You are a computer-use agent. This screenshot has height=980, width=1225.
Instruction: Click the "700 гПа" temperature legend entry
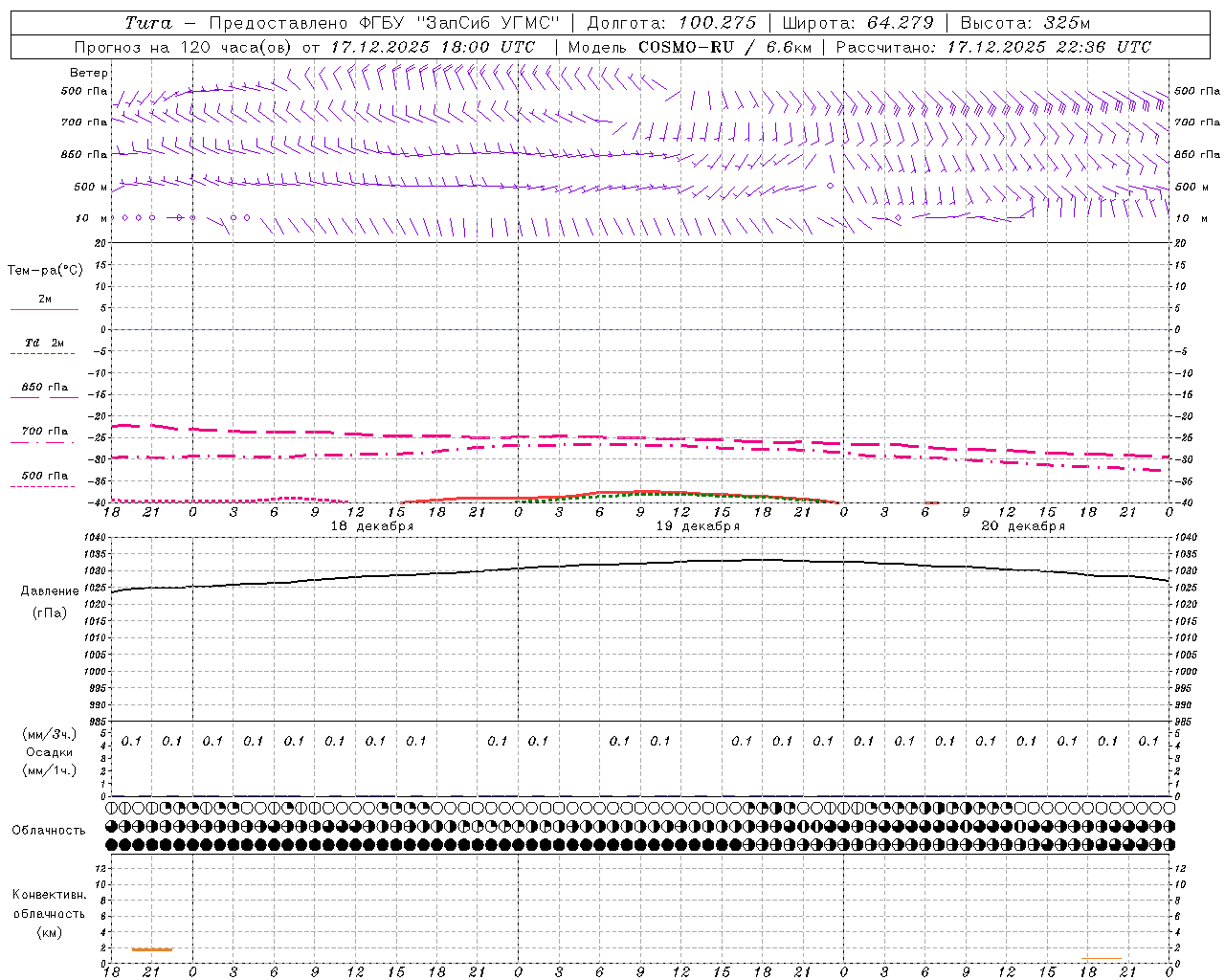(x=45, y=431)
